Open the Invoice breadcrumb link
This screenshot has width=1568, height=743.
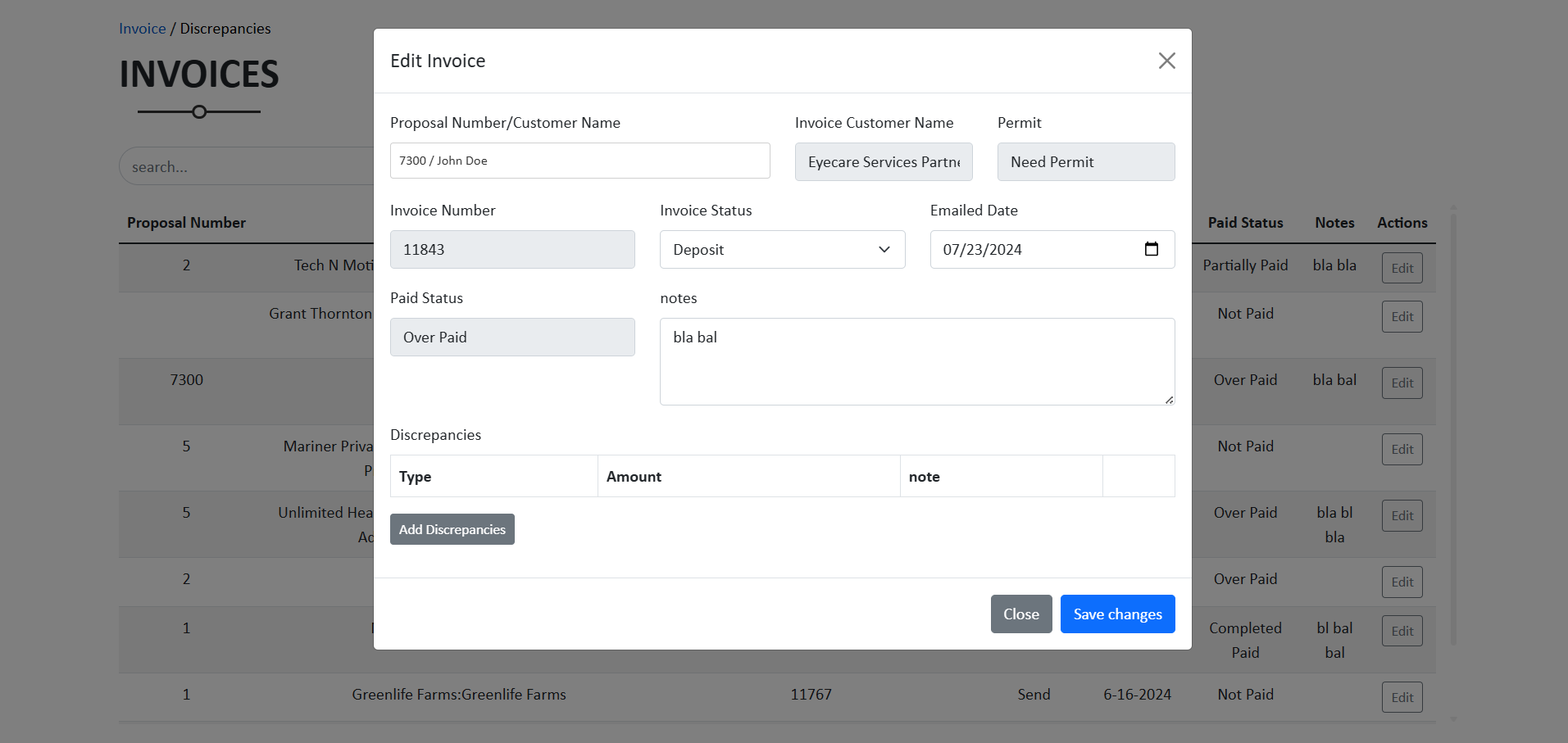click(x=142, y=29)
